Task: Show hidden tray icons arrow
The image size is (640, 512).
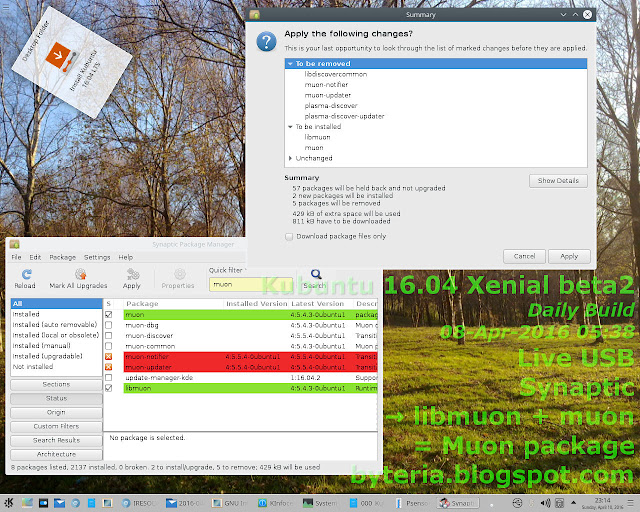Action: pyautogui.click(x=573, y=503)
